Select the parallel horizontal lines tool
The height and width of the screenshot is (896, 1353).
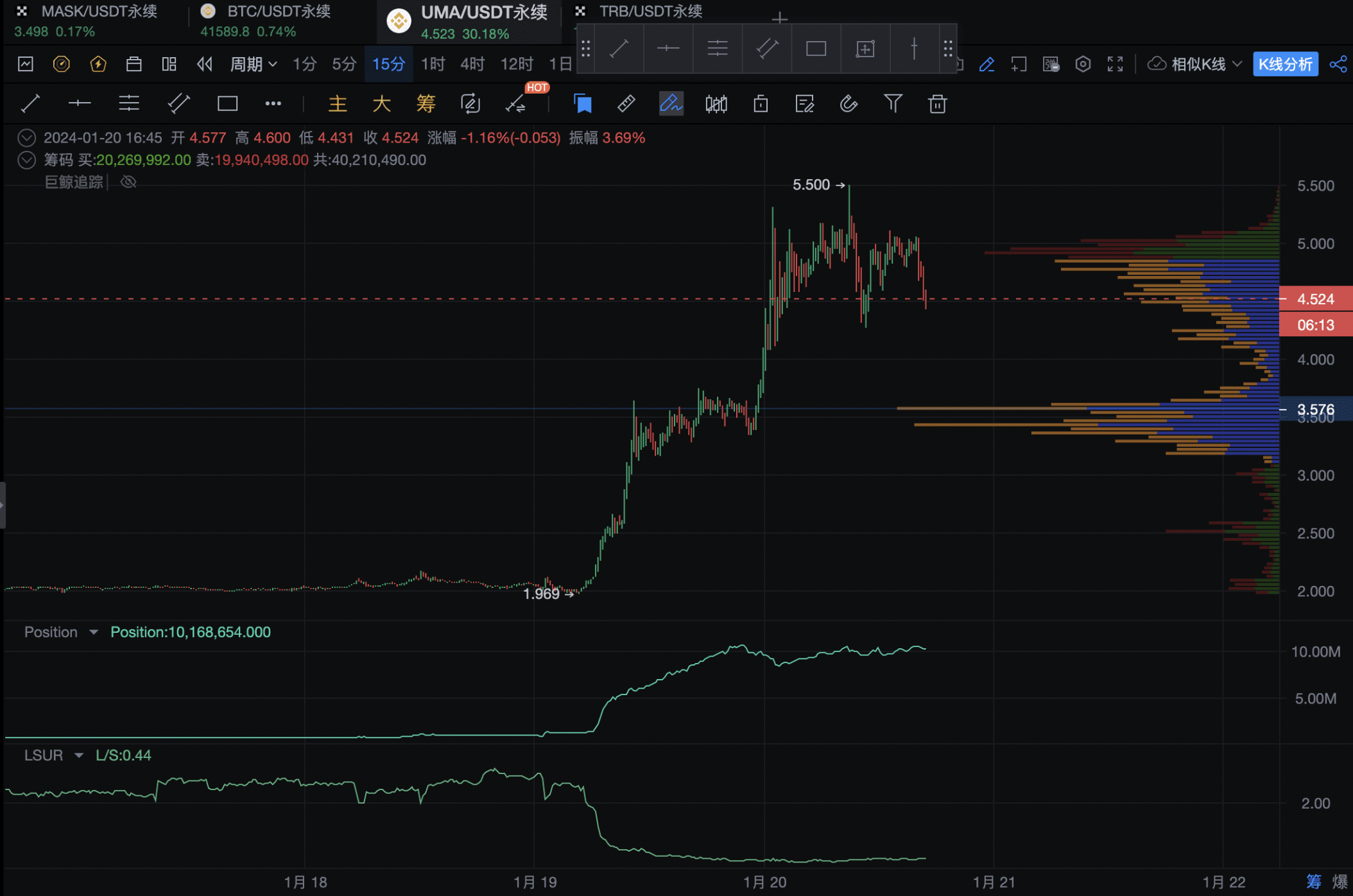coord(129,103)
